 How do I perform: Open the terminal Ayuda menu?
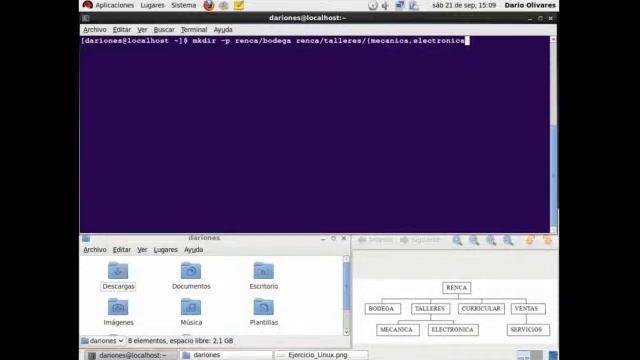(223, 30)
